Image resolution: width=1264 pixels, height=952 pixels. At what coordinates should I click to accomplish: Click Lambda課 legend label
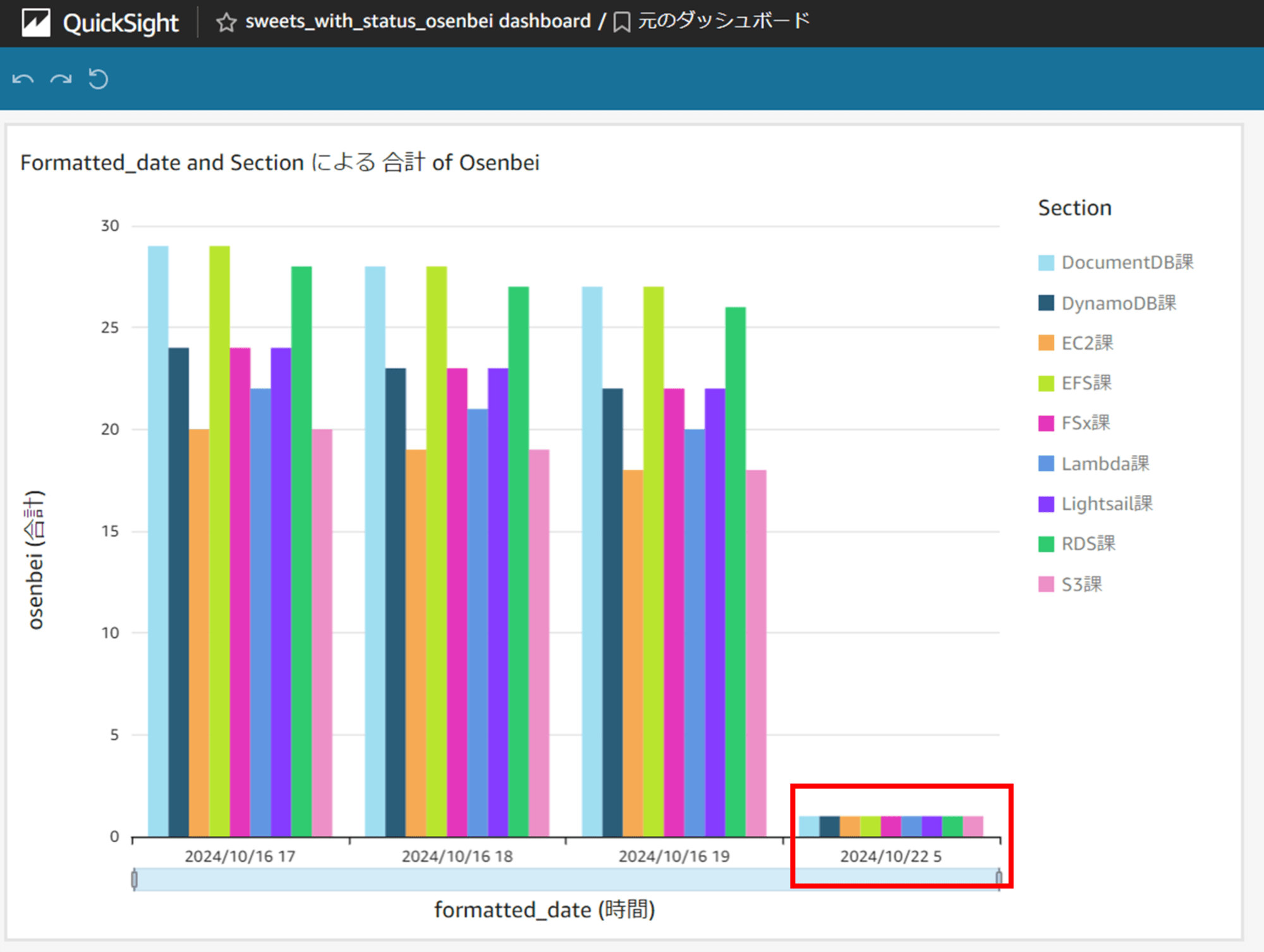(1105, 463)
